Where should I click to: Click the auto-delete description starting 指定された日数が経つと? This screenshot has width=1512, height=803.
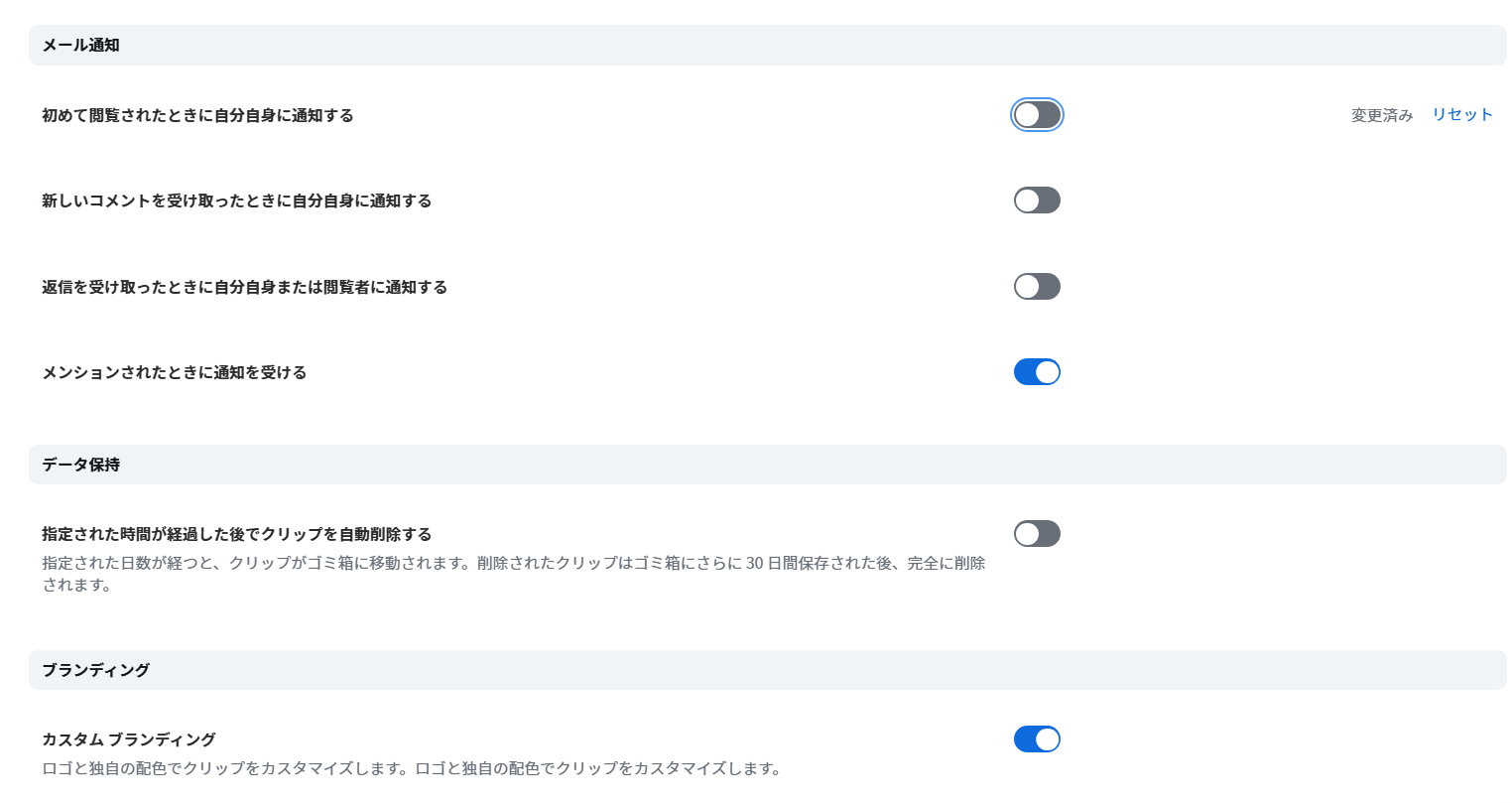pyautogui.click(x=397, y=564)
